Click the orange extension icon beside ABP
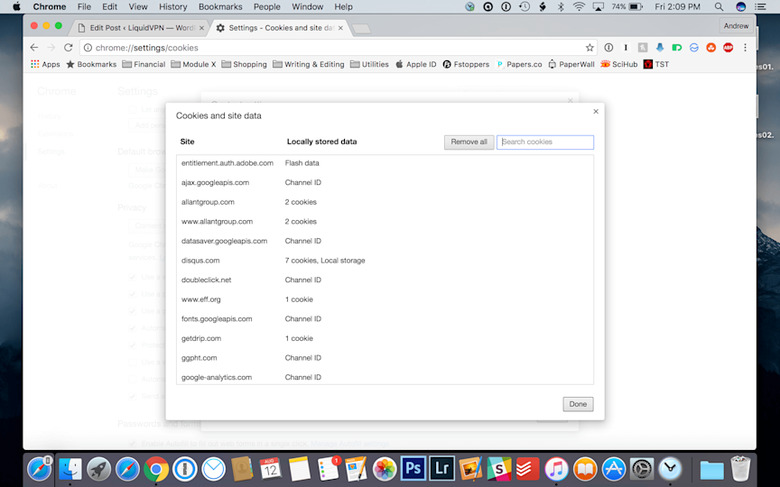 pos(711,48)
